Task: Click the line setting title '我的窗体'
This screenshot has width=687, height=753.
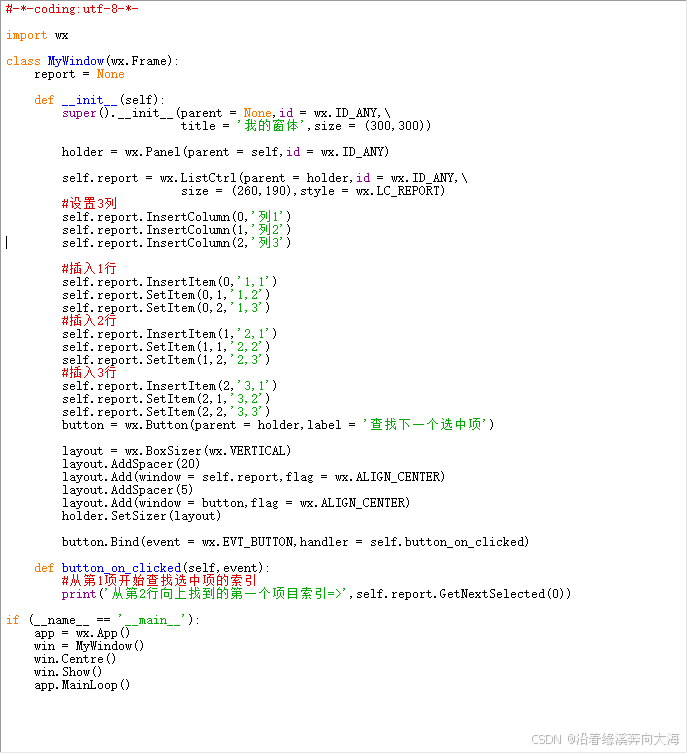Action: click(x=306, y=126)
